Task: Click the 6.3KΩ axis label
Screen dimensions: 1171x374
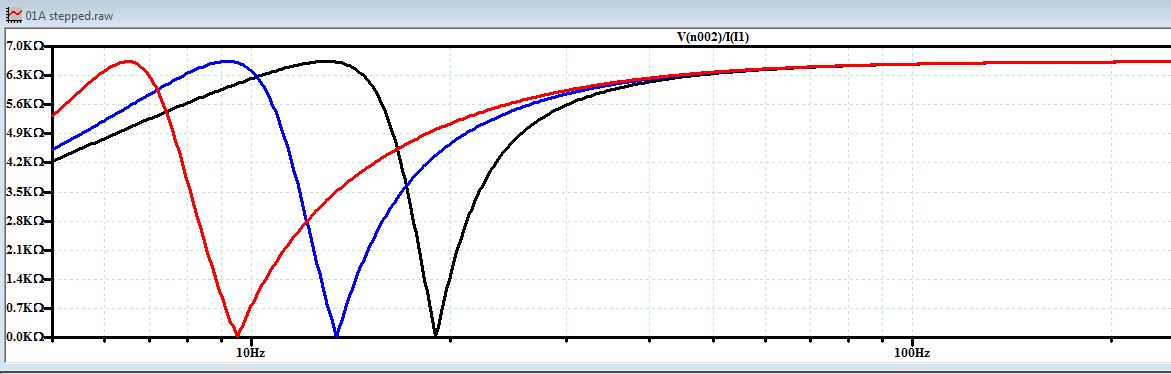Action: (x=24, y=75)
